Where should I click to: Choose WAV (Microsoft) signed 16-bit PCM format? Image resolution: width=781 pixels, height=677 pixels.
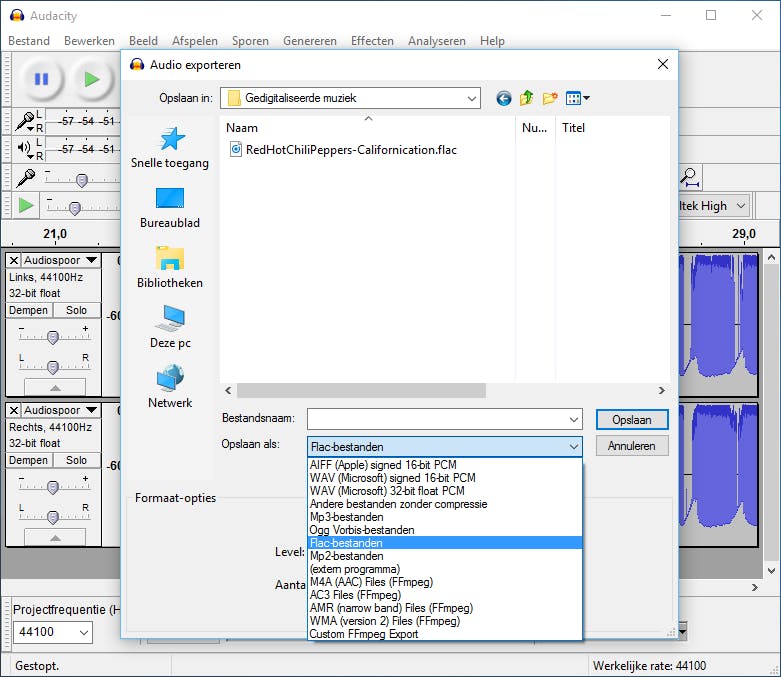point(445,478)
